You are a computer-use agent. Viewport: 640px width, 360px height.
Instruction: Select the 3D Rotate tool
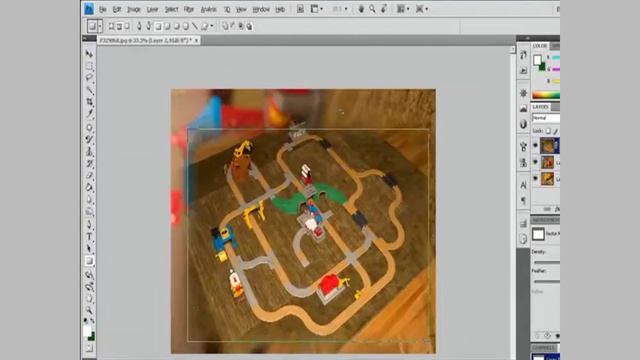point(89,275)
